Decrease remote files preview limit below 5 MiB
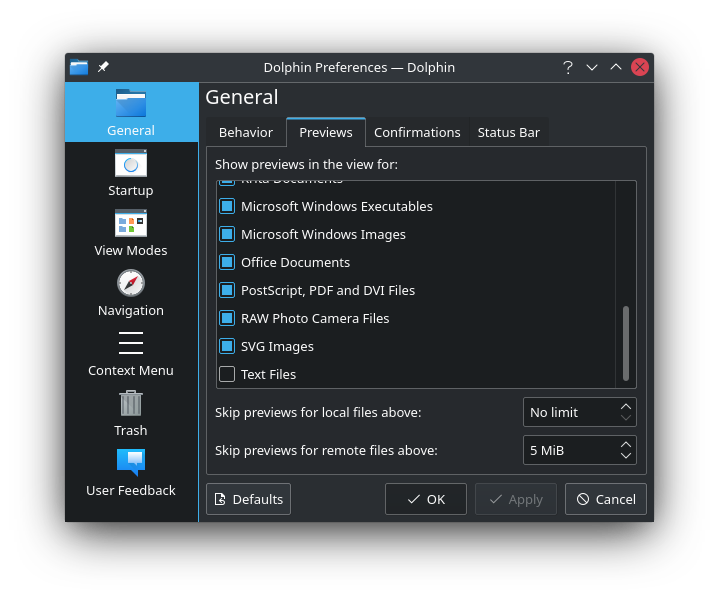This screenshot has height=599, width=719. (626, 456)
